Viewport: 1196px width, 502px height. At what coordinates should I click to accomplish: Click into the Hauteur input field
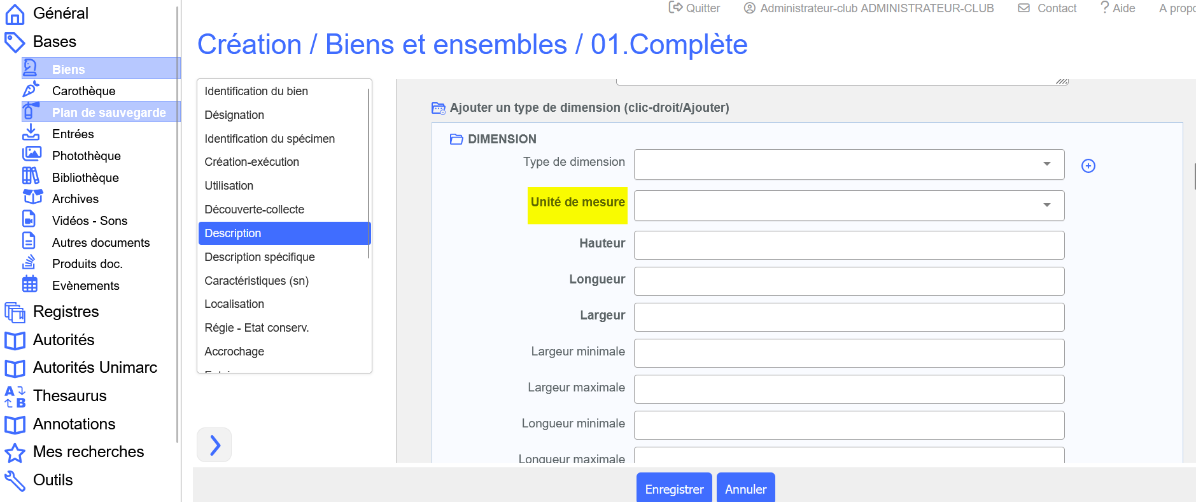pyautogui.click(x=848, y=245)
